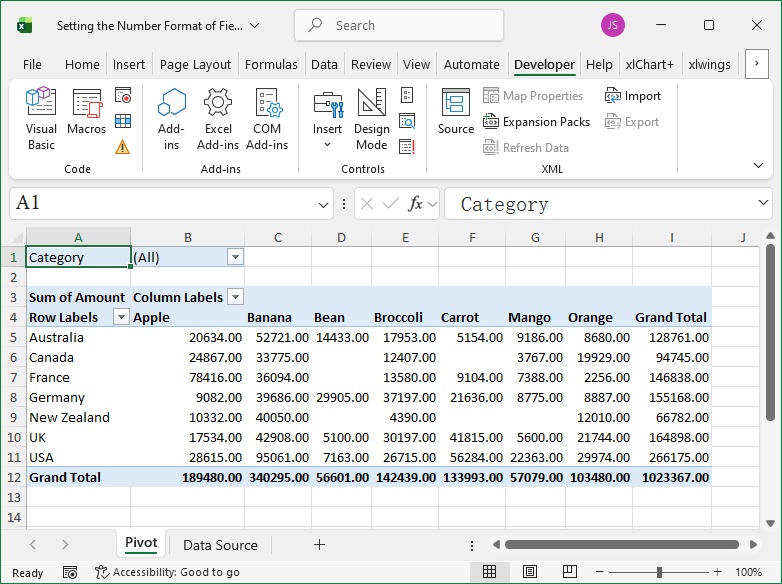782x584 pixels.
Task: Select the Germany Bean value 29905.00
Action: [342, 397]
